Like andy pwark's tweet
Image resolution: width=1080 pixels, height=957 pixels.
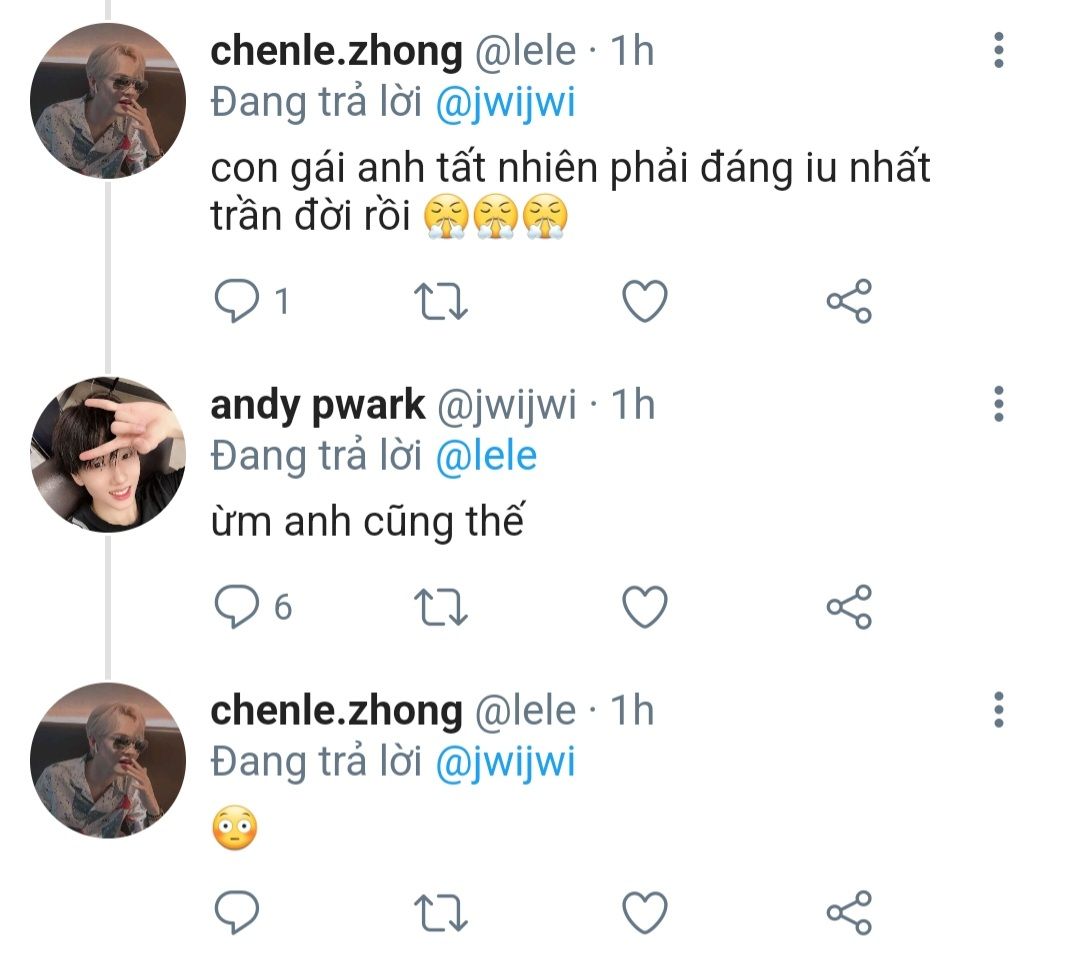coord(645,606)
